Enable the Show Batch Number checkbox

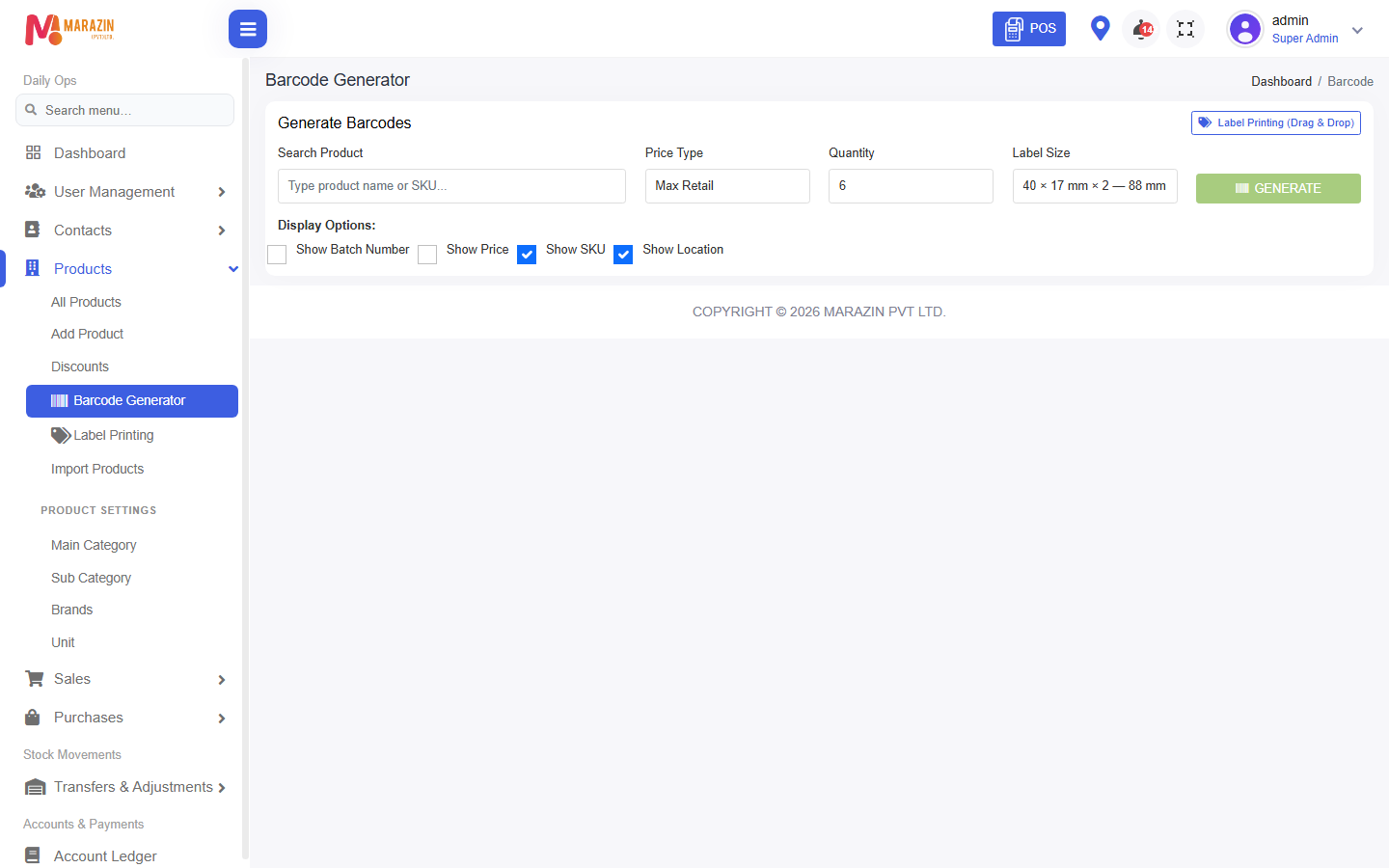pyautogui.click(x=277, y=255)
